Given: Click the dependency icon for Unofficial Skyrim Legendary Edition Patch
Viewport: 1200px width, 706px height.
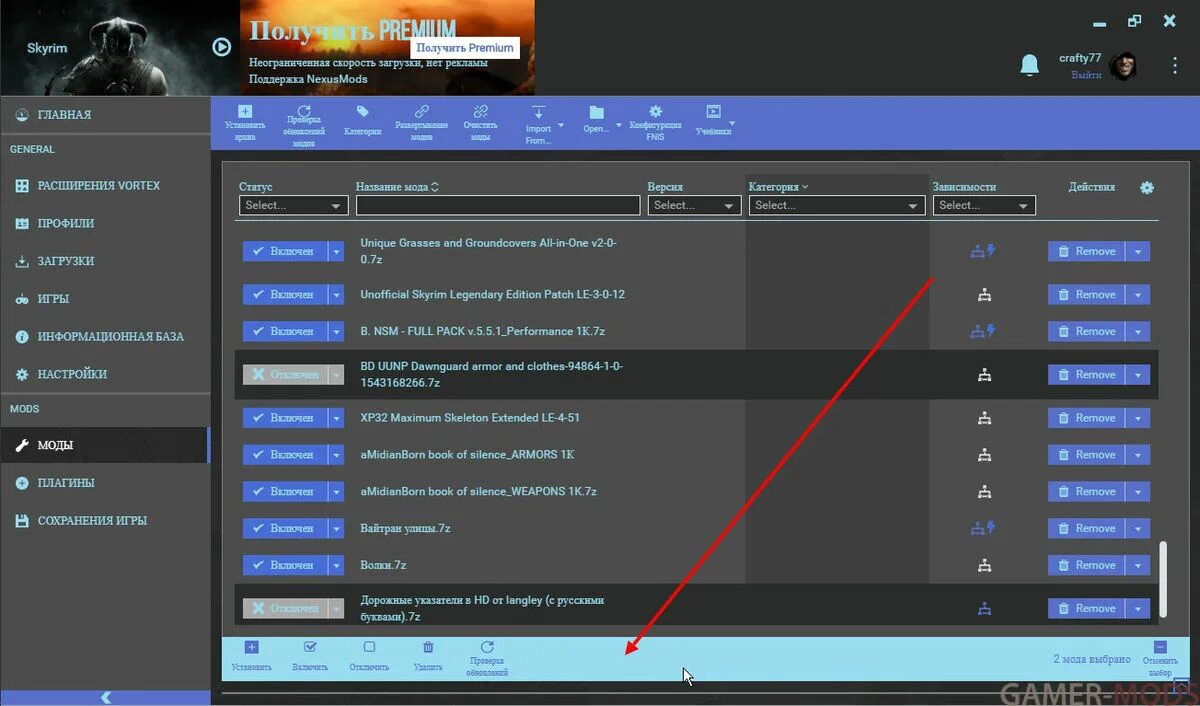Looking at the screenshot, I should pos(984,295).
